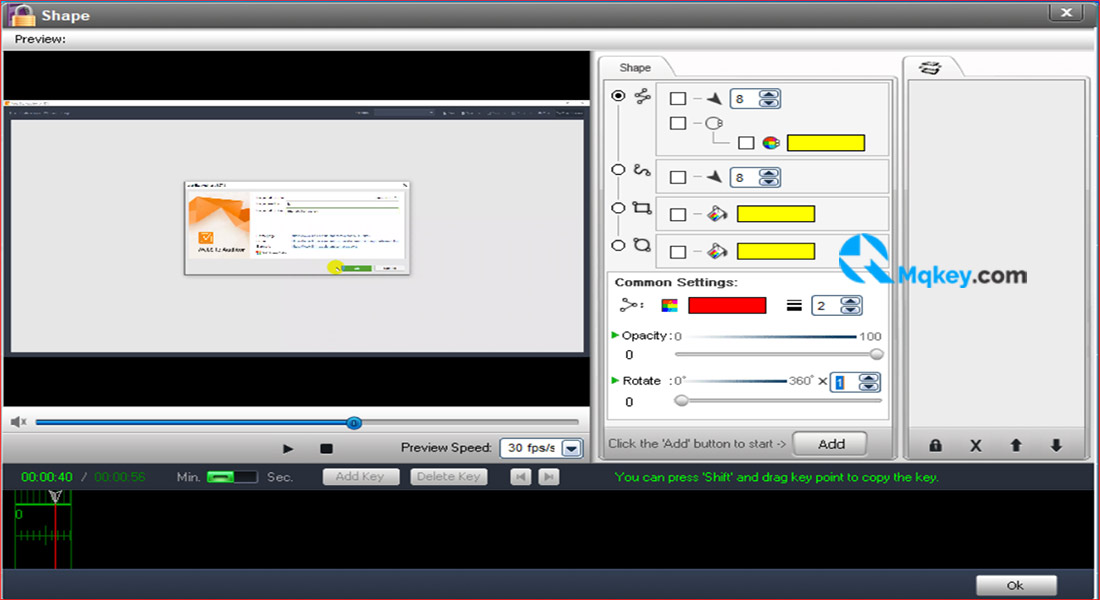1100x600 pixels.
Task: Select the straight line shape radio button
Action: (618, 95)
